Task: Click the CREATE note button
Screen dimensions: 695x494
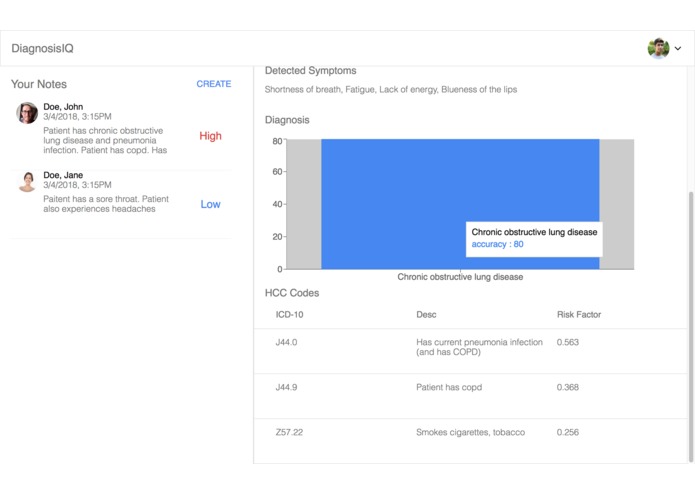Action: click(x=214, y=84)
